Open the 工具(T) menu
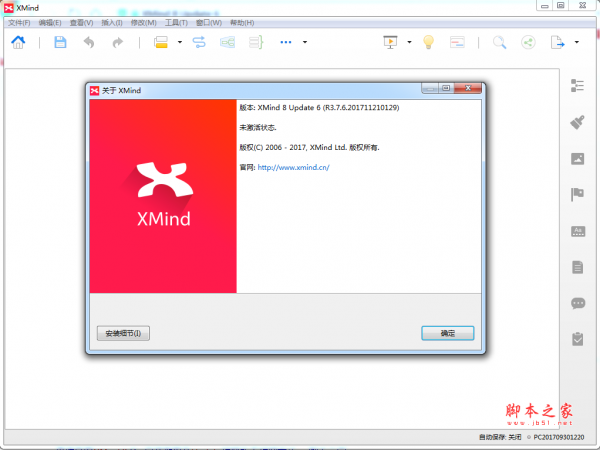This screenshot has height=450, width=600. [x=176, y=23]
